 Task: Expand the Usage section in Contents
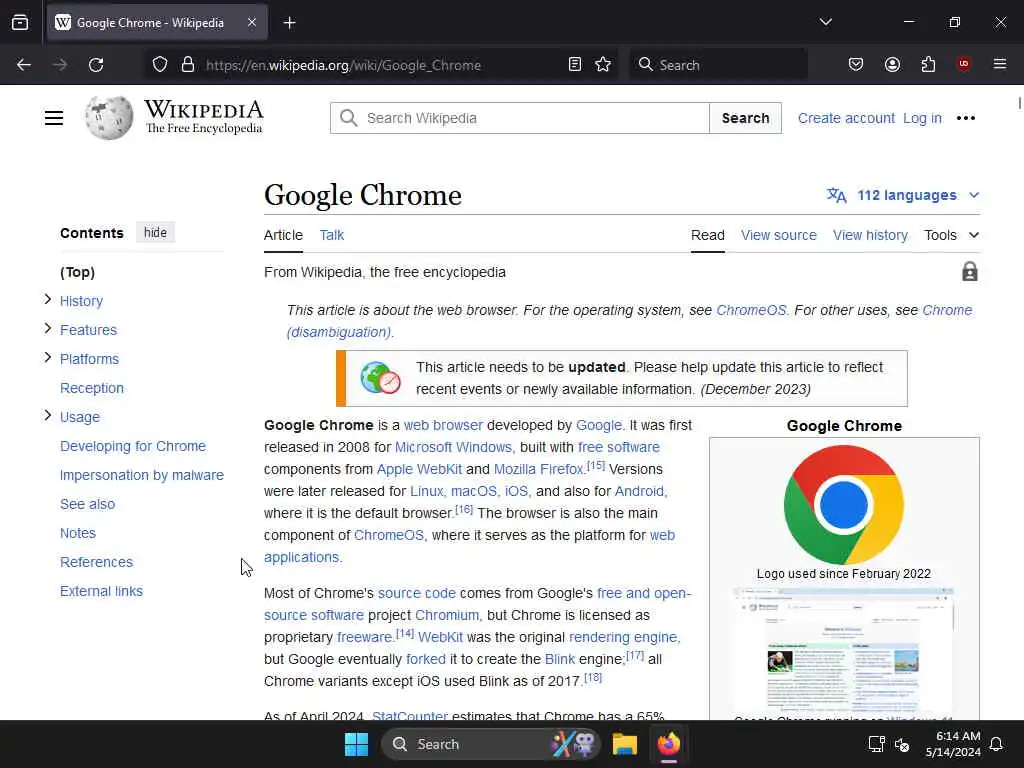click(x=48, y=415)
